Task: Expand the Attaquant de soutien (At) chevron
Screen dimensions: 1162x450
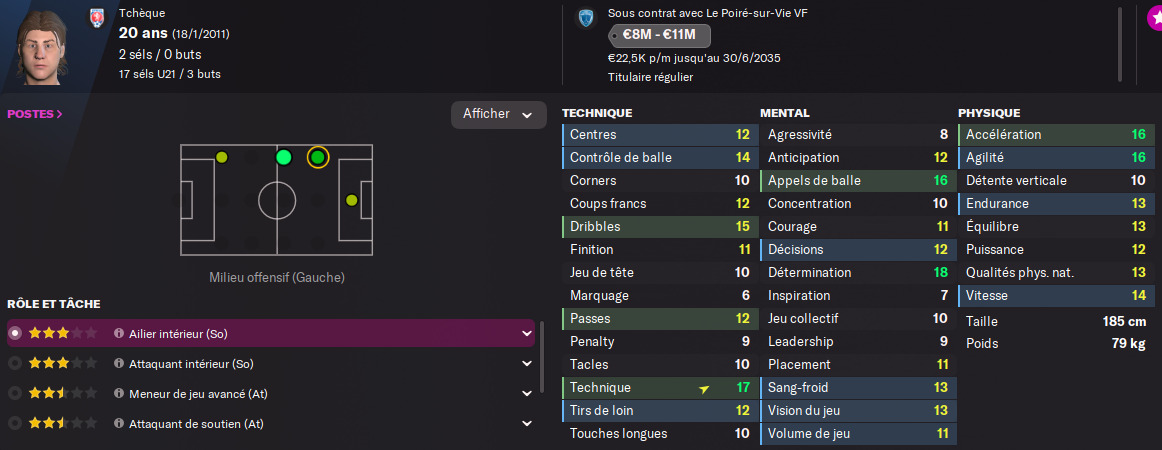Action: tap(527, 424)
